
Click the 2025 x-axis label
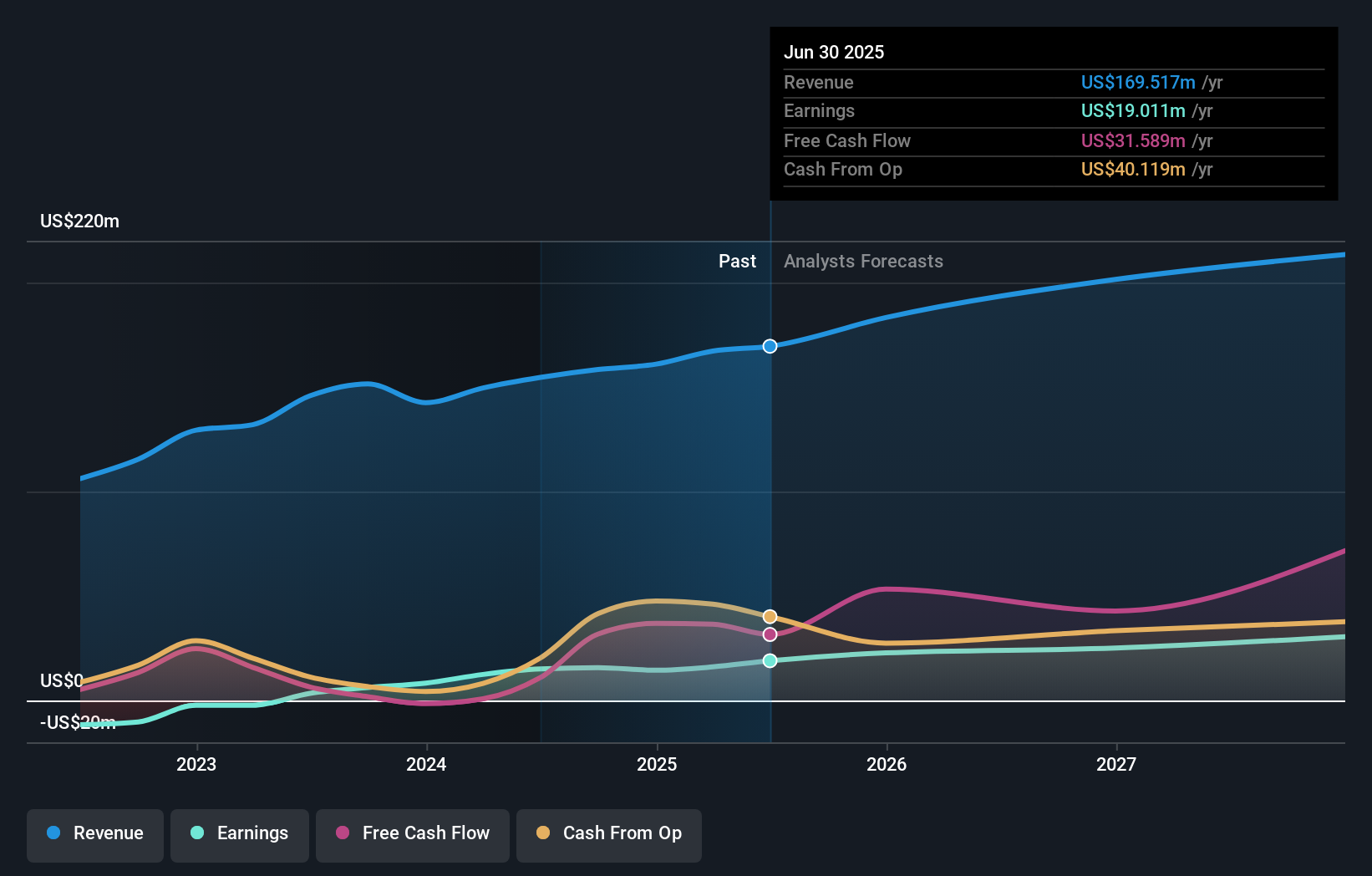tap(657, 765)
